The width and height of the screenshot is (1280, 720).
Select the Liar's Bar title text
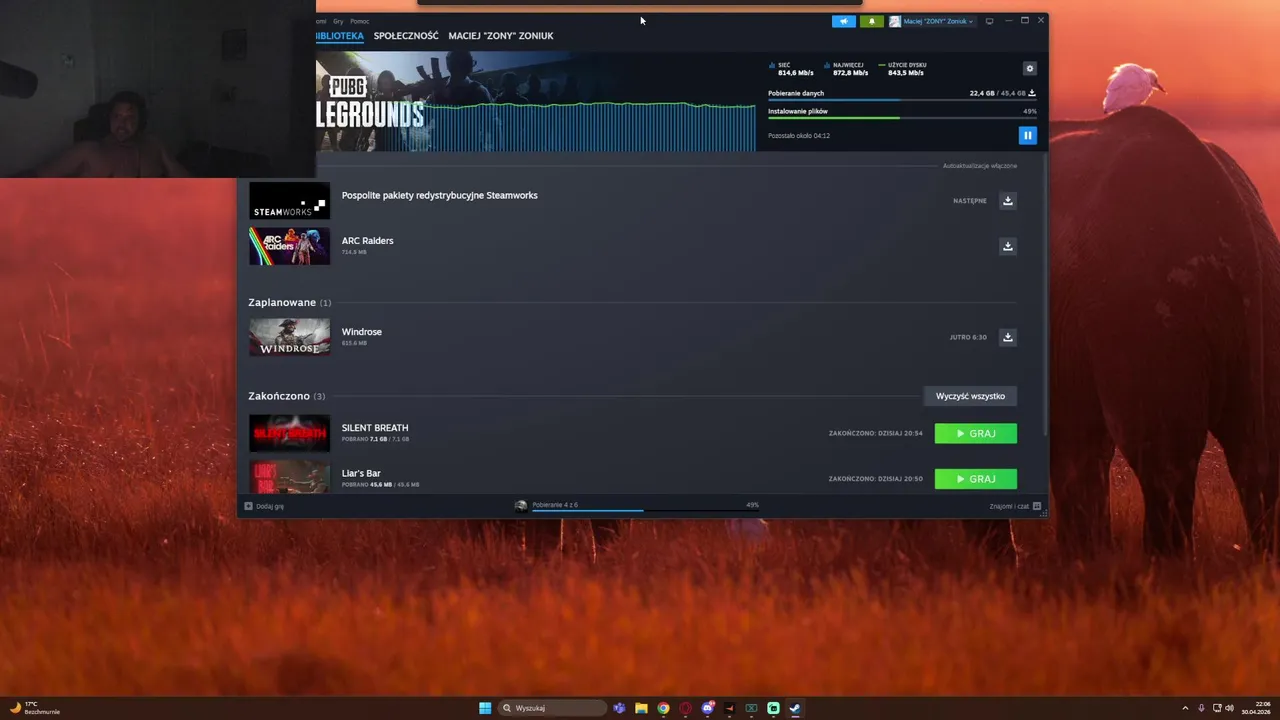tap(361, 473)
